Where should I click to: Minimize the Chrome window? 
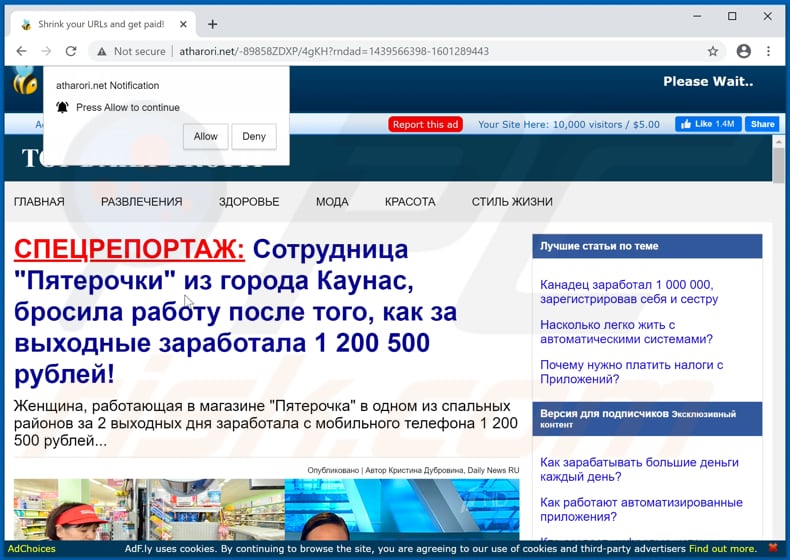coord(697,16)
